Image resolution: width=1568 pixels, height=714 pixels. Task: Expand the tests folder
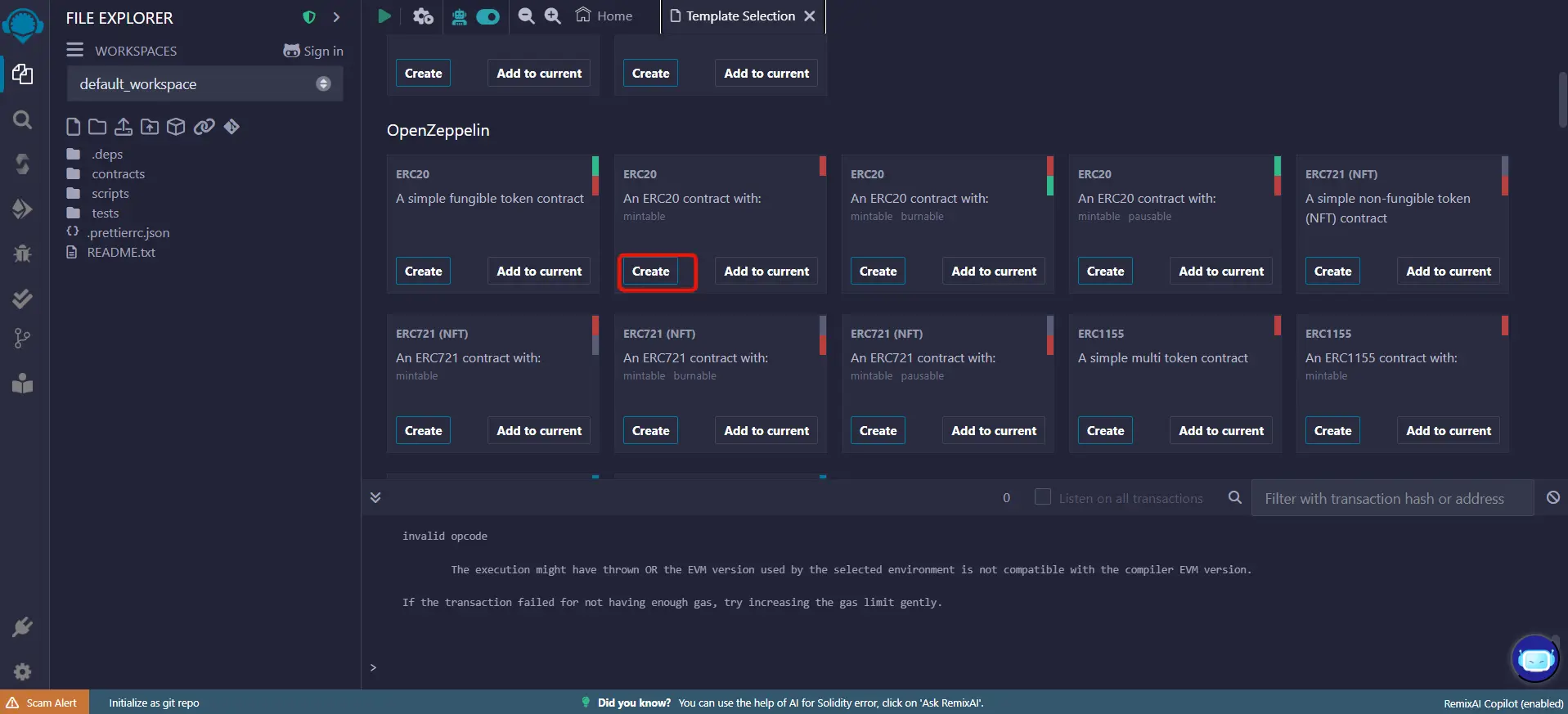(x=105, y=213)
